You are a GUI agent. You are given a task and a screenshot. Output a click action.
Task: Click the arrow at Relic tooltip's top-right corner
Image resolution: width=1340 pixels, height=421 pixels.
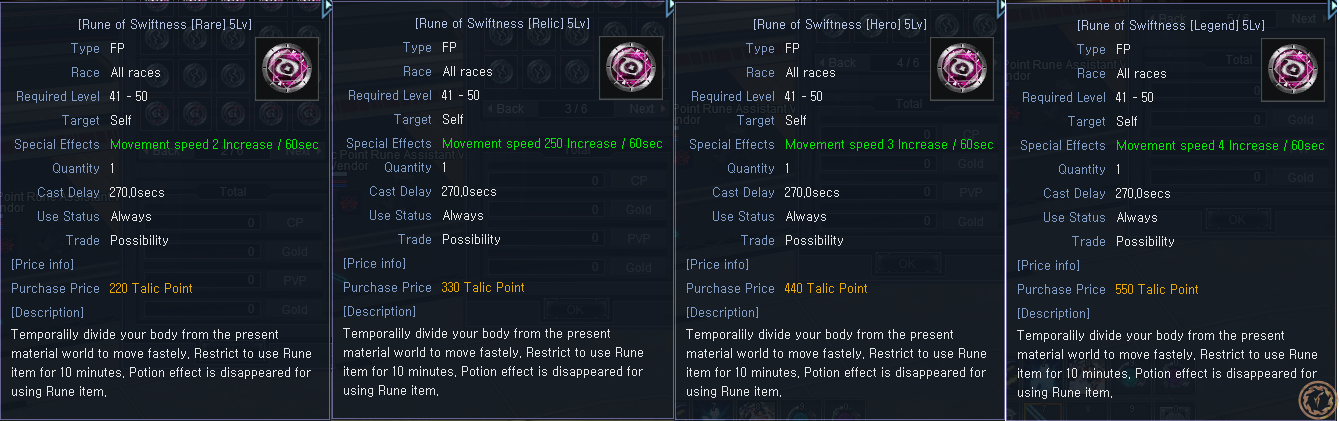[x=670, y=7]
